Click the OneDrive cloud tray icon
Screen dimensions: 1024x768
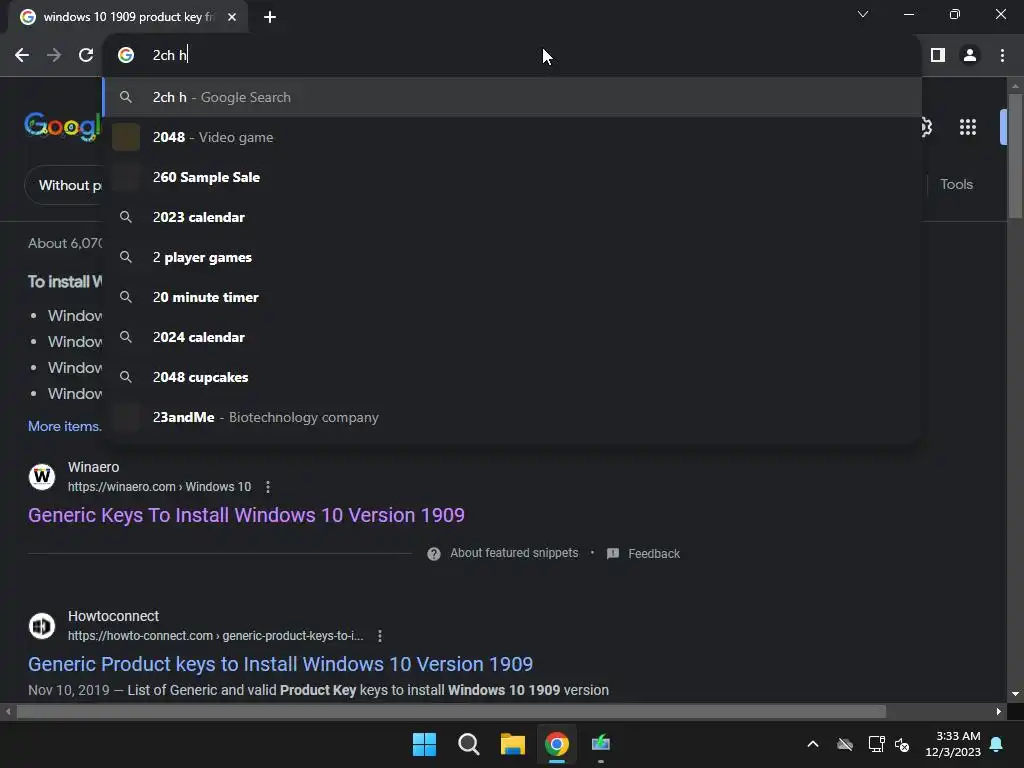click(x=845, y=744)
